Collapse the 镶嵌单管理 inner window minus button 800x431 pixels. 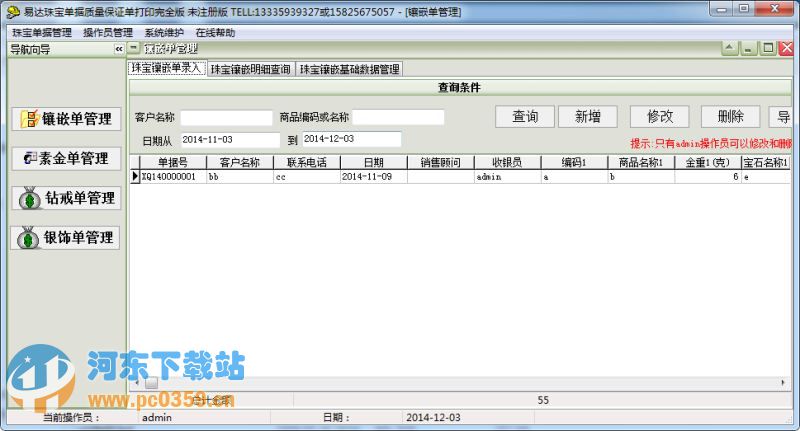click(133, 48)
